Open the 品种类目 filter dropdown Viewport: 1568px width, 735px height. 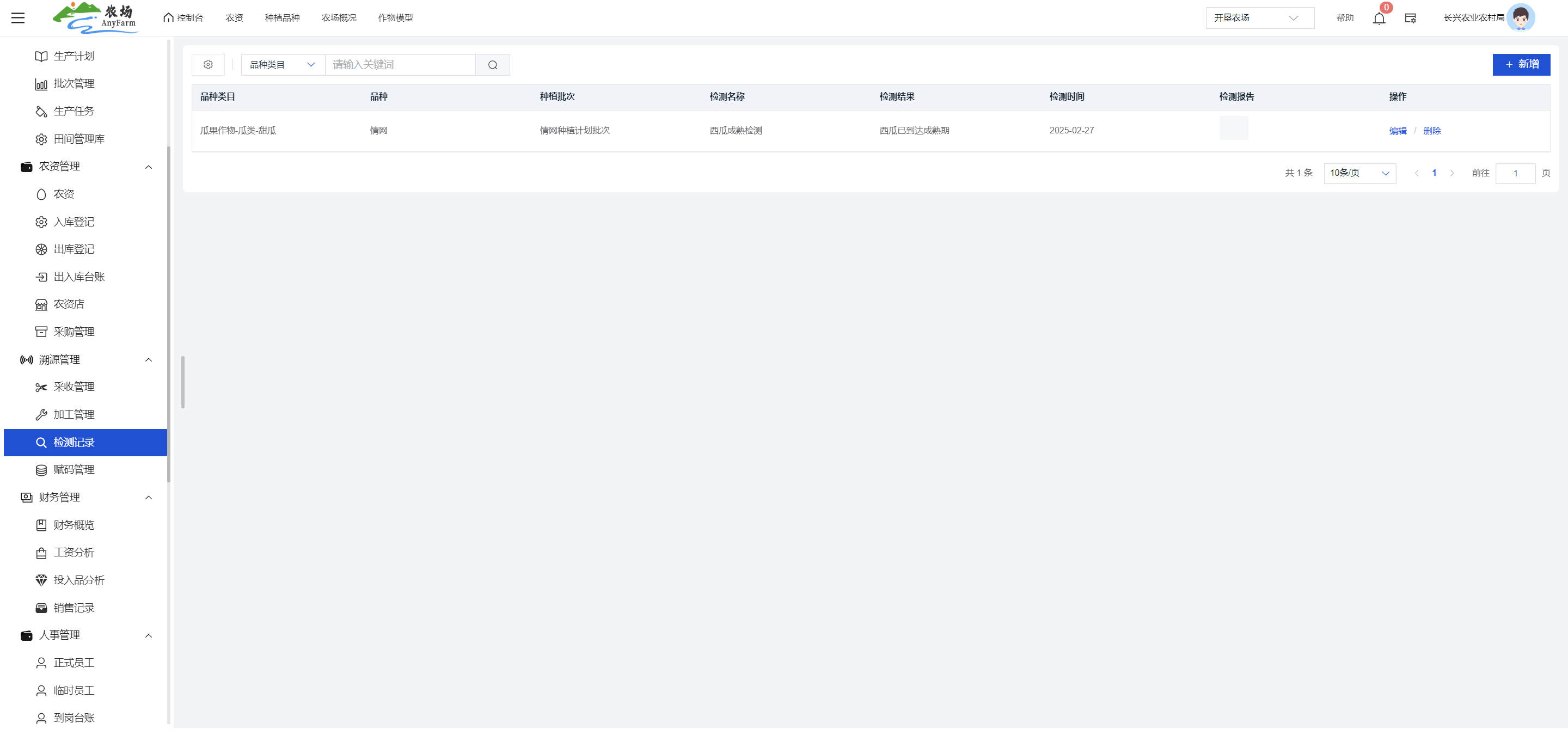point(283,64)
